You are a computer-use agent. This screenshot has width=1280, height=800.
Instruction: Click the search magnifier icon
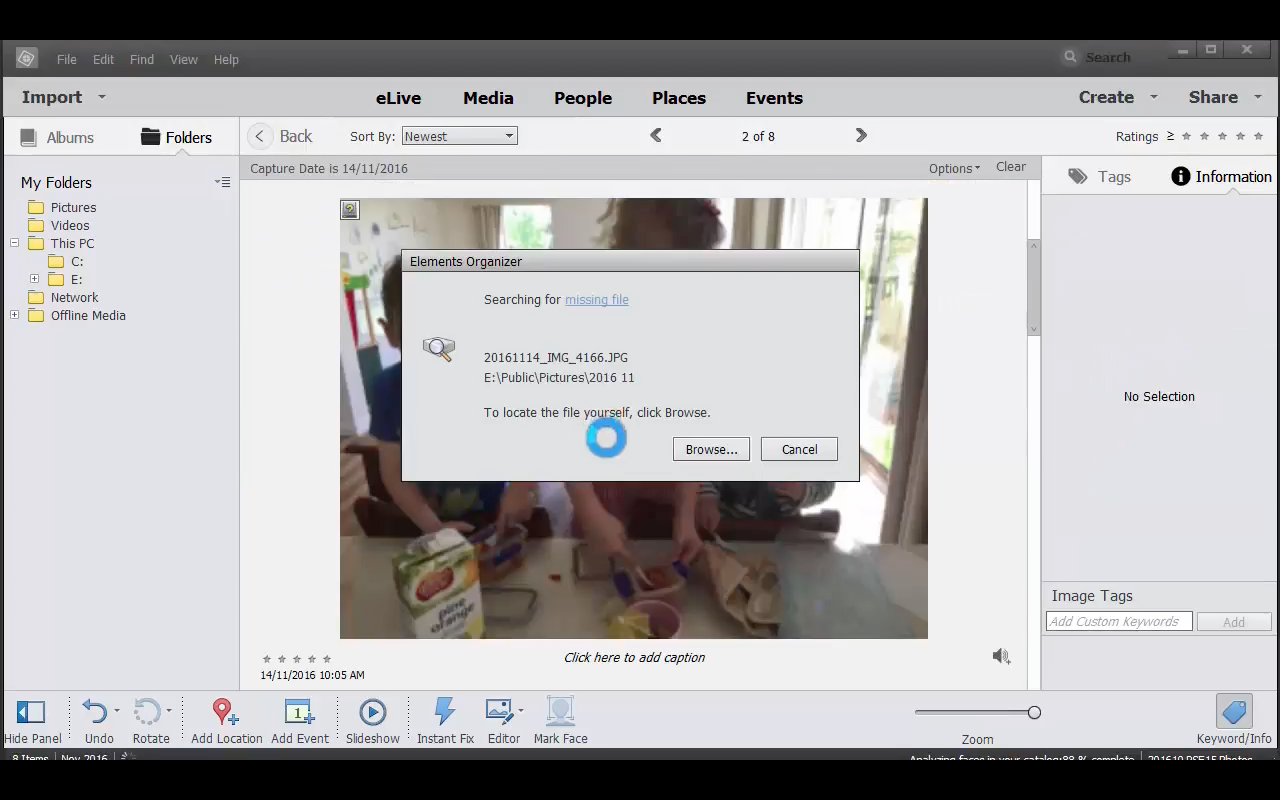point(1070,57)
